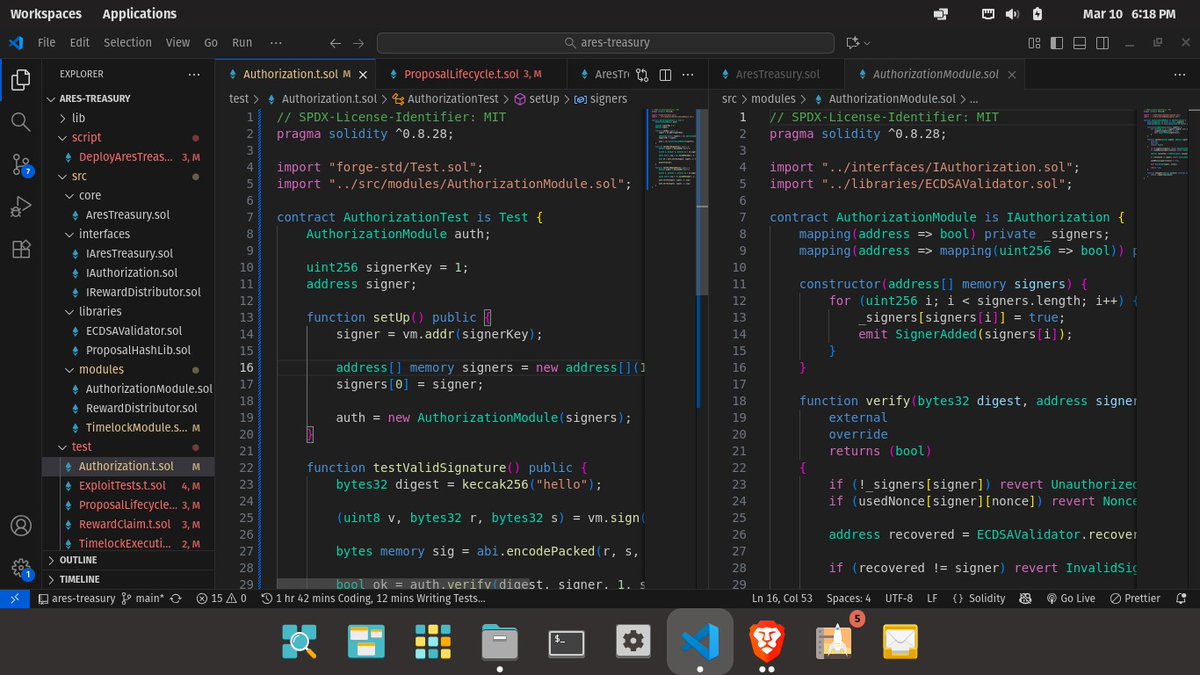Open AresTreasury.sol in the file tree
The height and width of the screenshot is (675, 1200).
pos(128,215)
